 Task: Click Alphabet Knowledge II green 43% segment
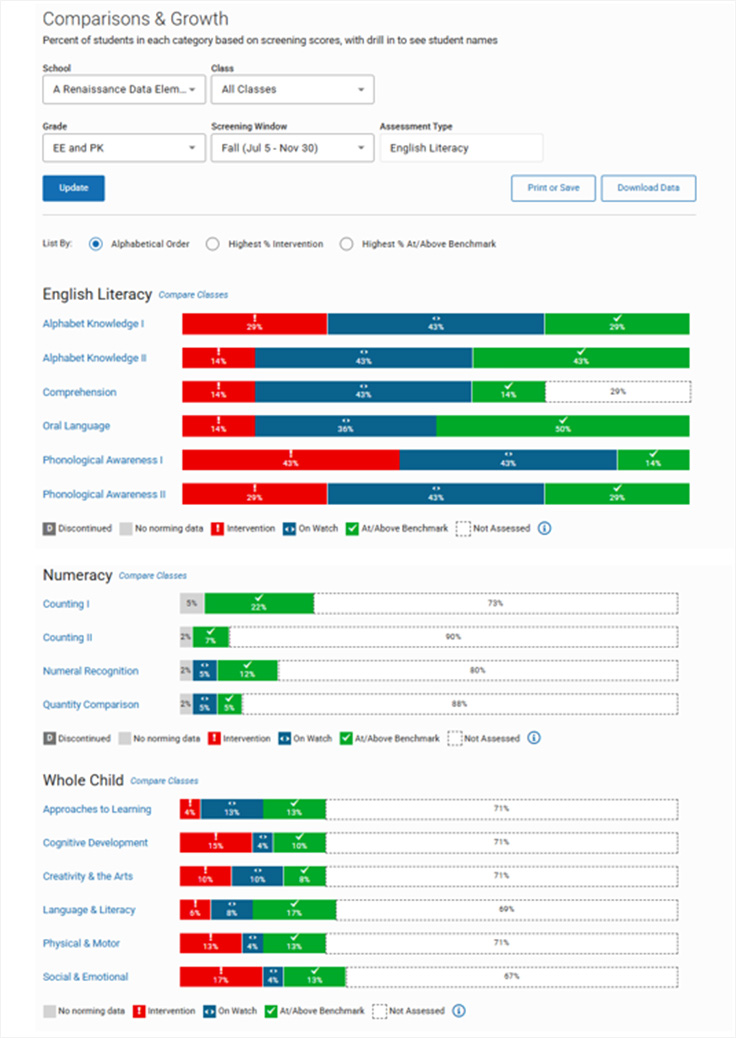click(x=581, y=358)
